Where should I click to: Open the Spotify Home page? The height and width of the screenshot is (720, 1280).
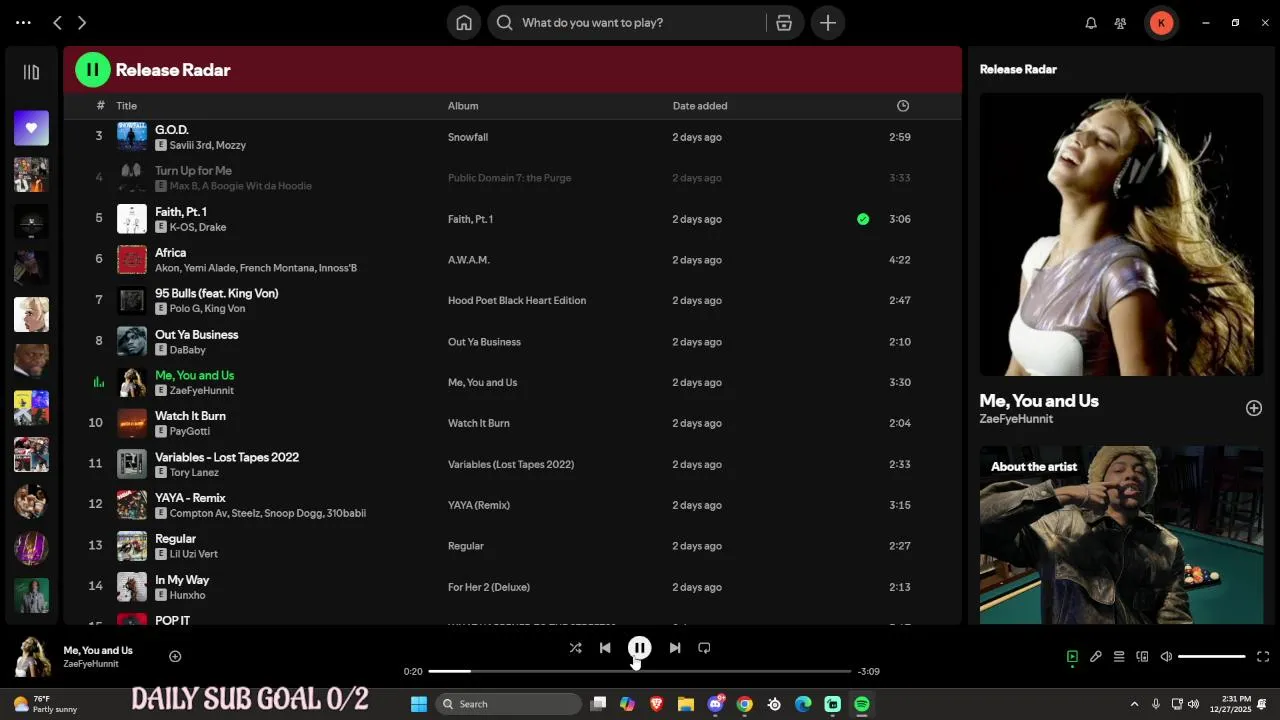pos(464,23)
